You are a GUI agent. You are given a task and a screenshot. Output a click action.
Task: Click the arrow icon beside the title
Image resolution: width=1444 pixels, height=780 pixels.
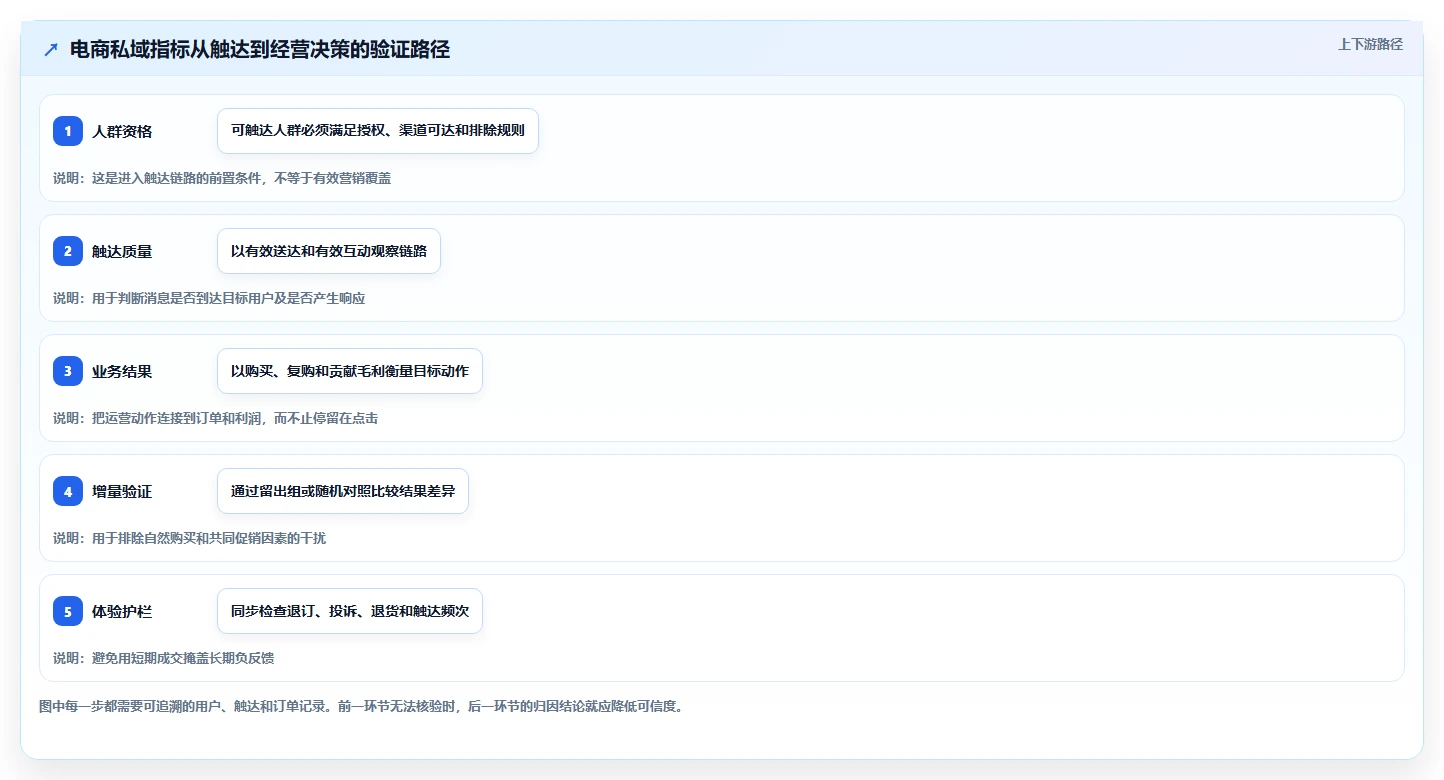(51, 50)
